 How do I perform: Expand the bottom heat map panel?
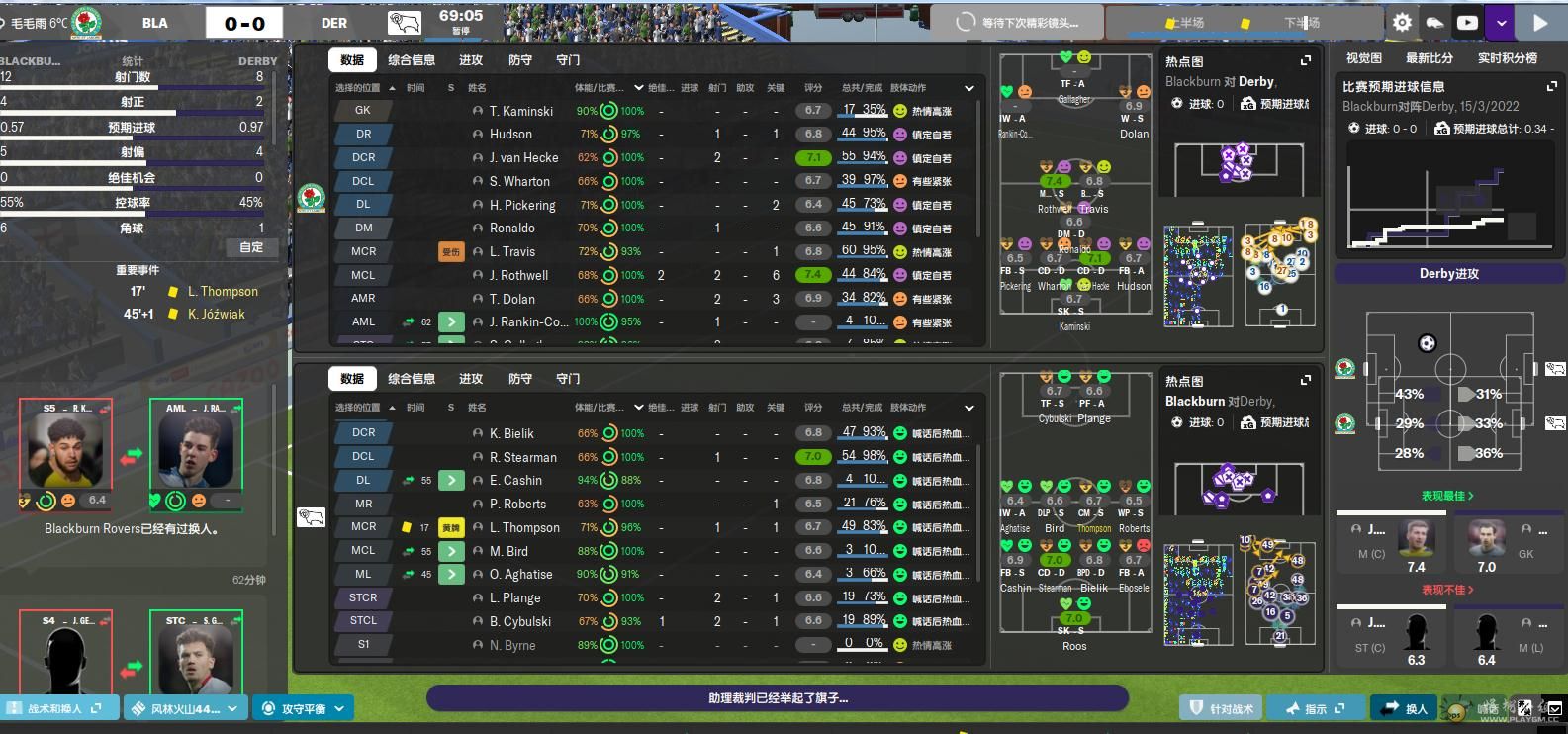(x=1305, y=380)
